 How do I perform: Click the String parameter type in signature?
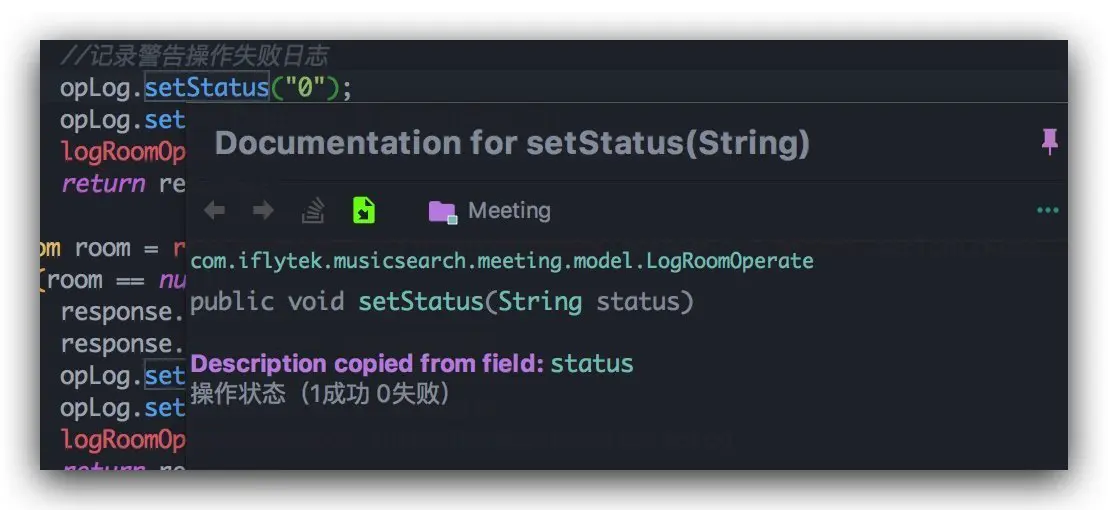(540, 301)
